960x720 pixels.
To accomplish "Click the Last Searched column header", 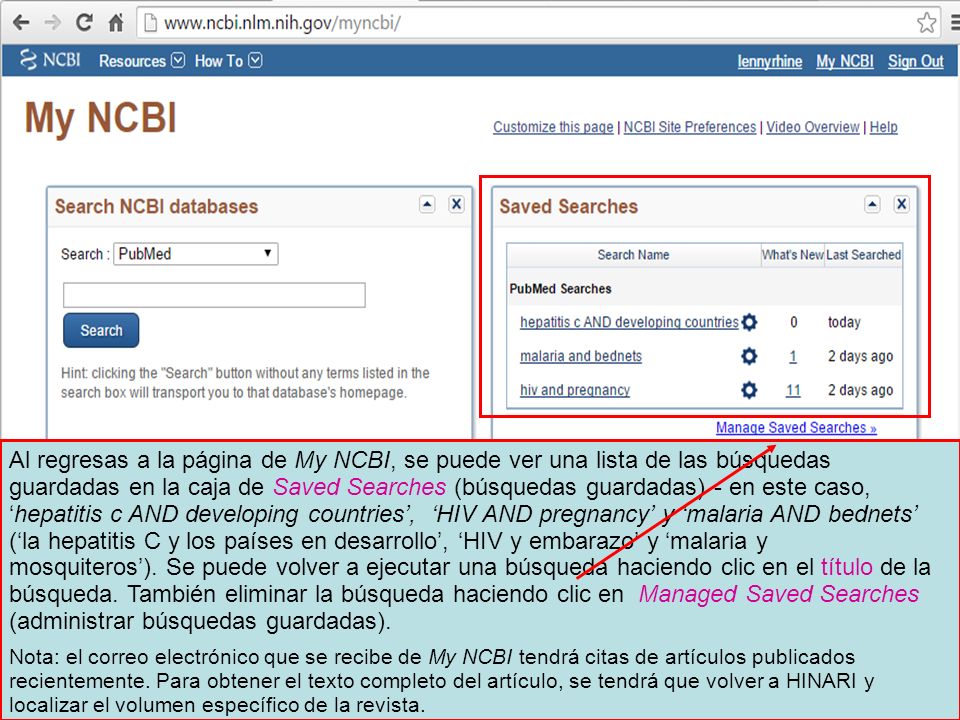I will pyautogui.click(x=863, y=255).
